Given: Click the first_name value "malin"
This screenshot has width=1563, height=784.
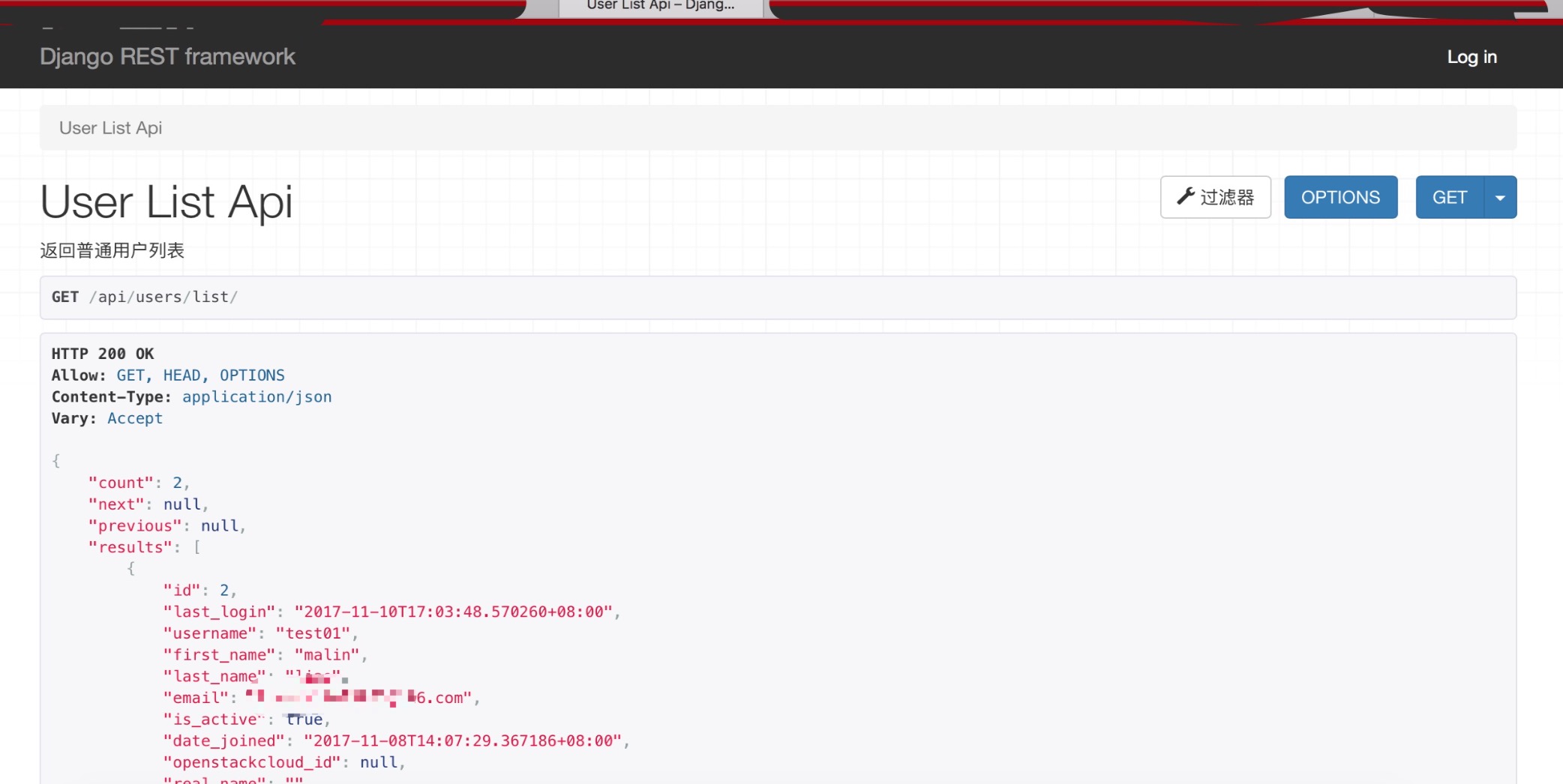Looking at the screenshot, I should point(327,655).
